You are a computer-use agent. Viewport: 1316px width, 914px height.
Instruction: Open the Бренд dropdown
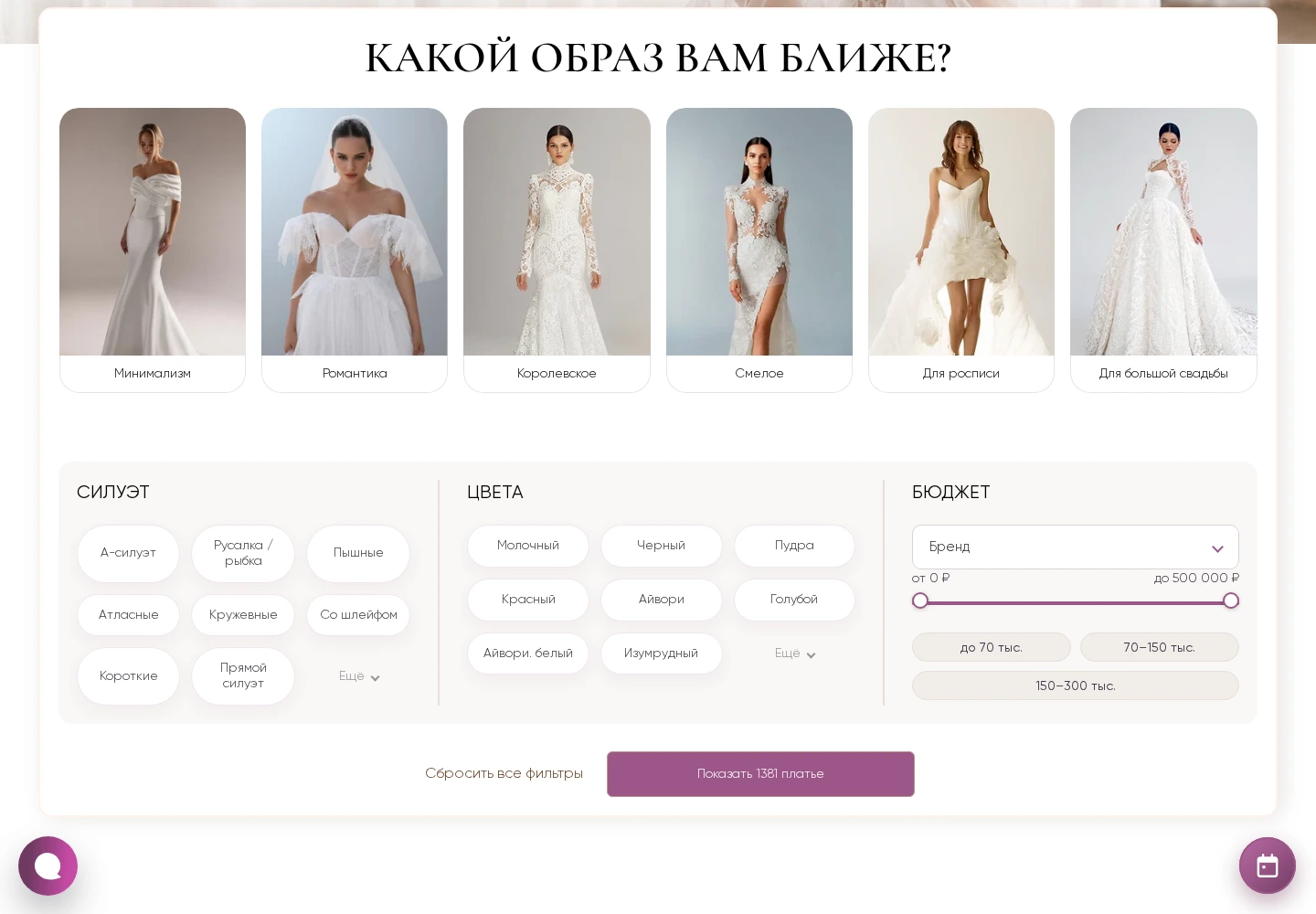coord(1075,547)
